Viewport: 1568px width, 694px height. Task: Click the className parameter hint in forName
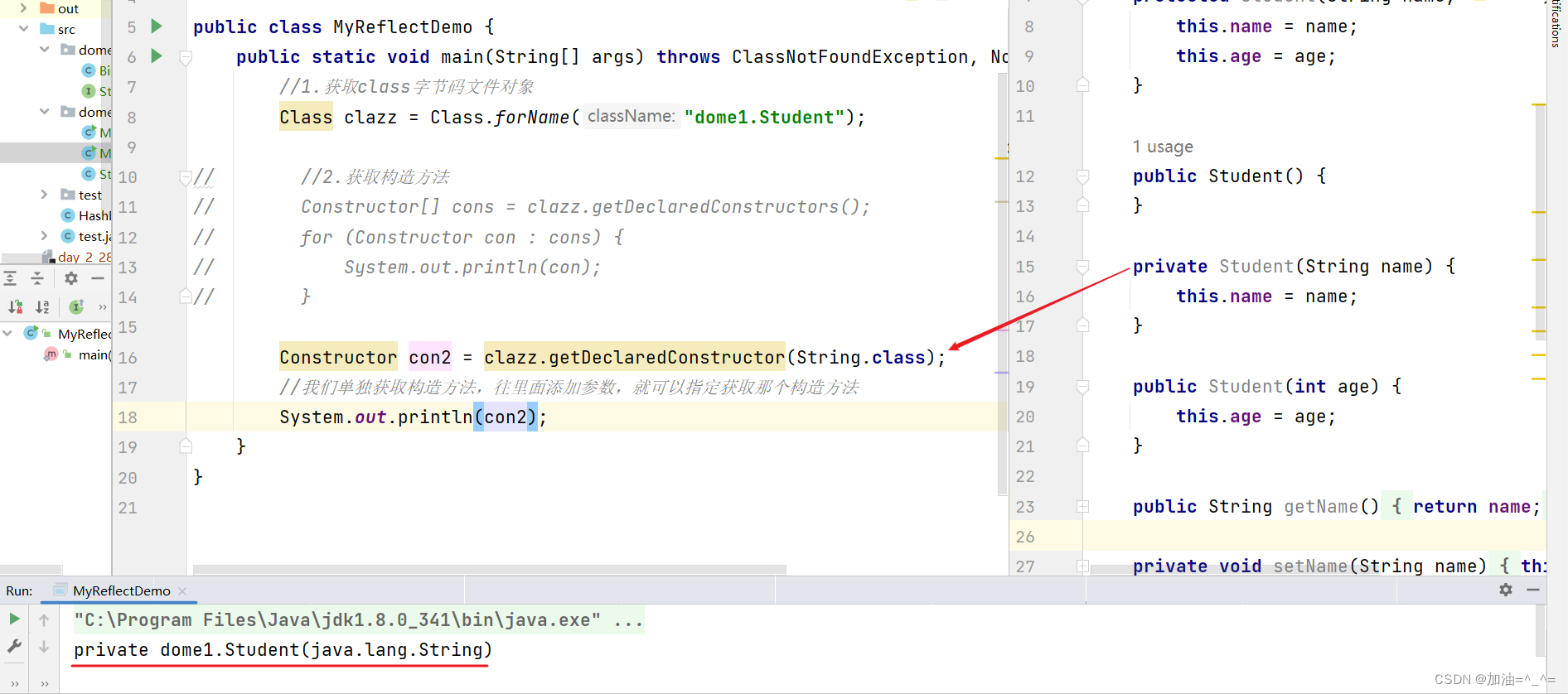pyautogui.click(x=632, y=117)
